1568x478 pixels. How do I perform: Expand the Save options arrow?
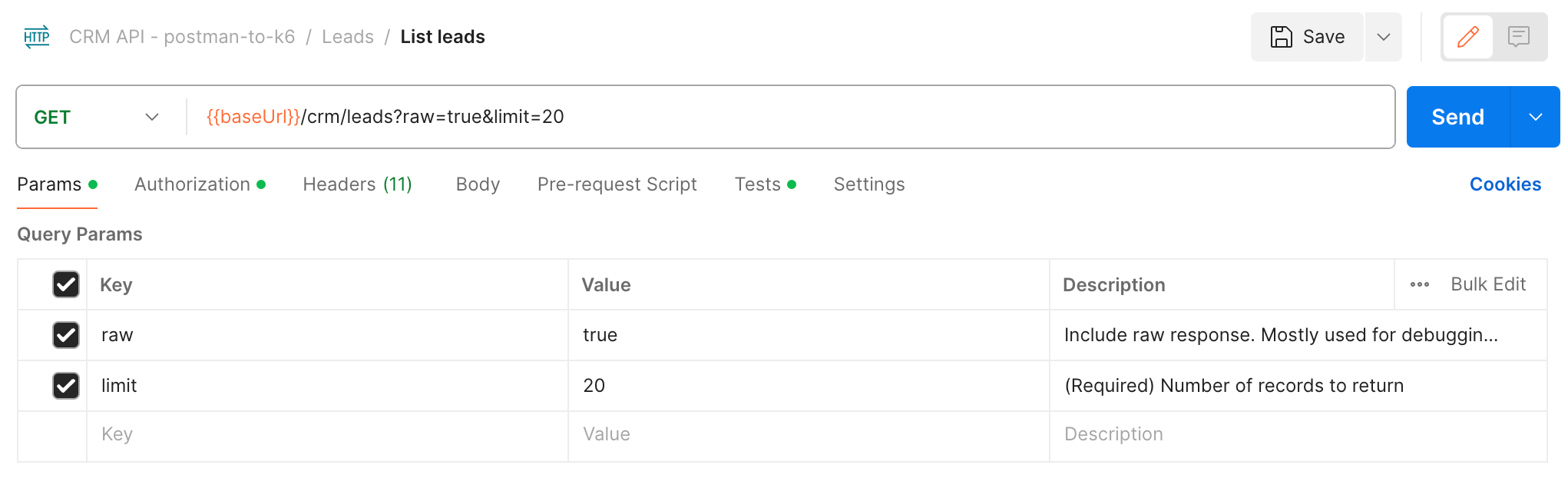tap(1383, 37)
